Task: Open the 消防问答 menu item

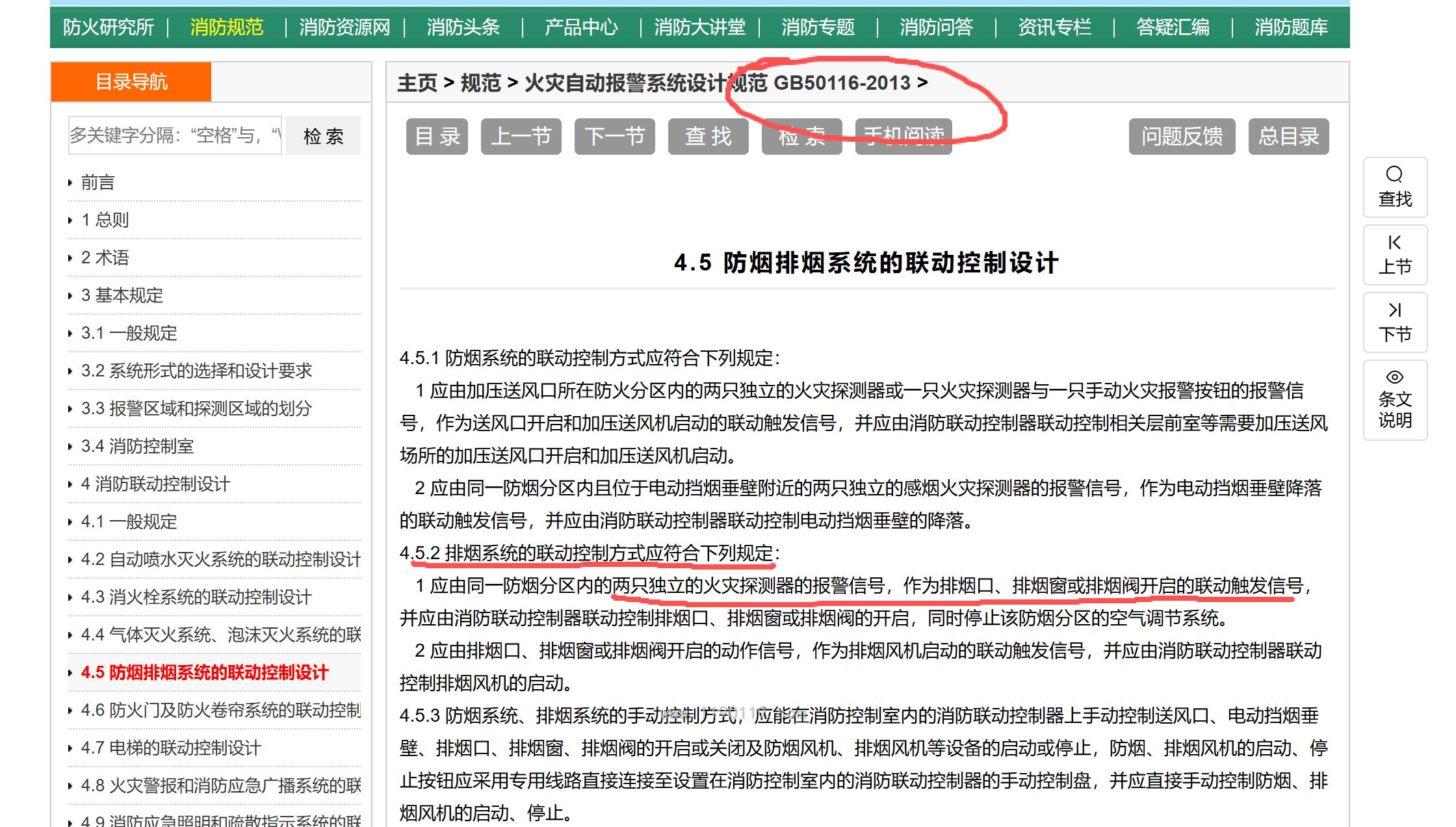Action: 936,27
